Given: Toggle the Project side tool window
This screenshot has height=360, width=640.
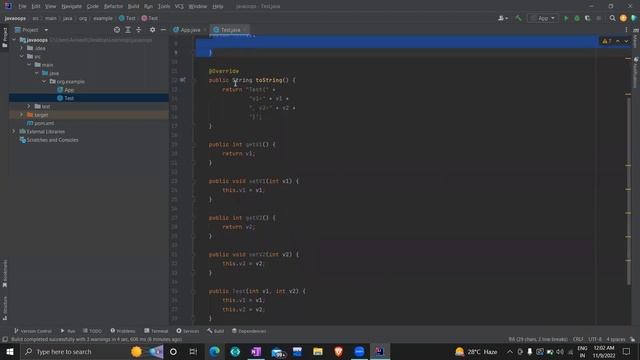Looking at the screenshot, I should click(x=4, y=38).
